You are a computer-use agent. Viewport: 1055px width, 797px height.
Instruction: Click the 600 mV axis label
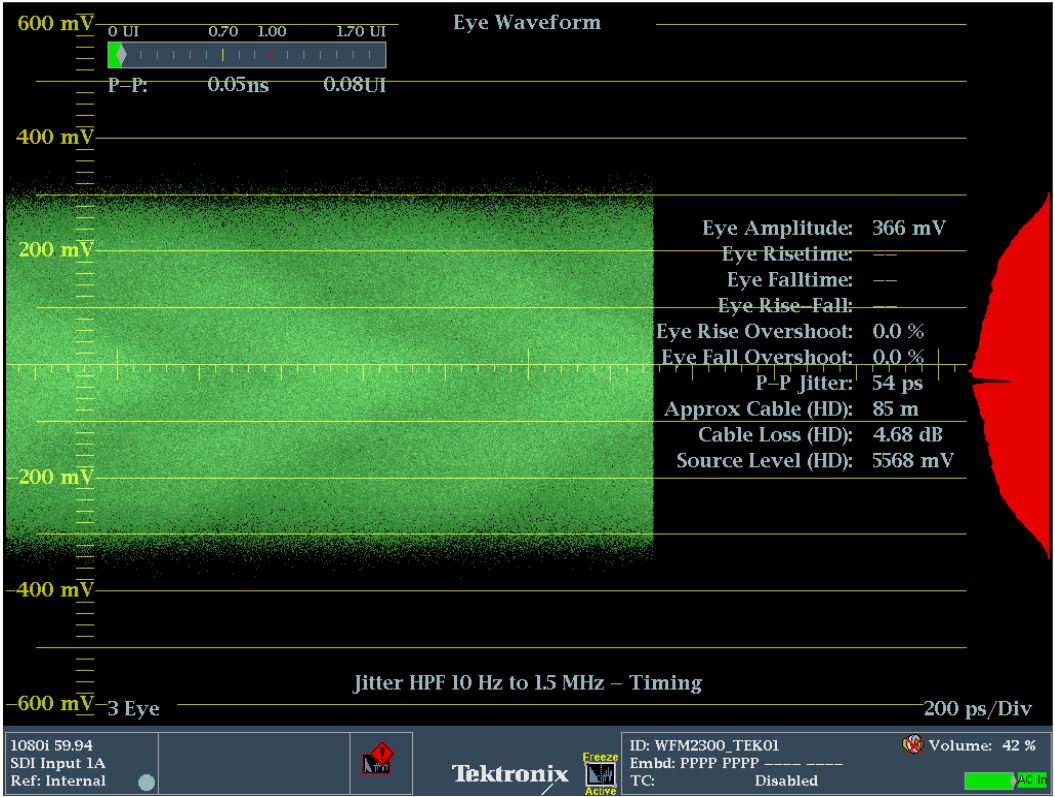click(x=55, y=23)
